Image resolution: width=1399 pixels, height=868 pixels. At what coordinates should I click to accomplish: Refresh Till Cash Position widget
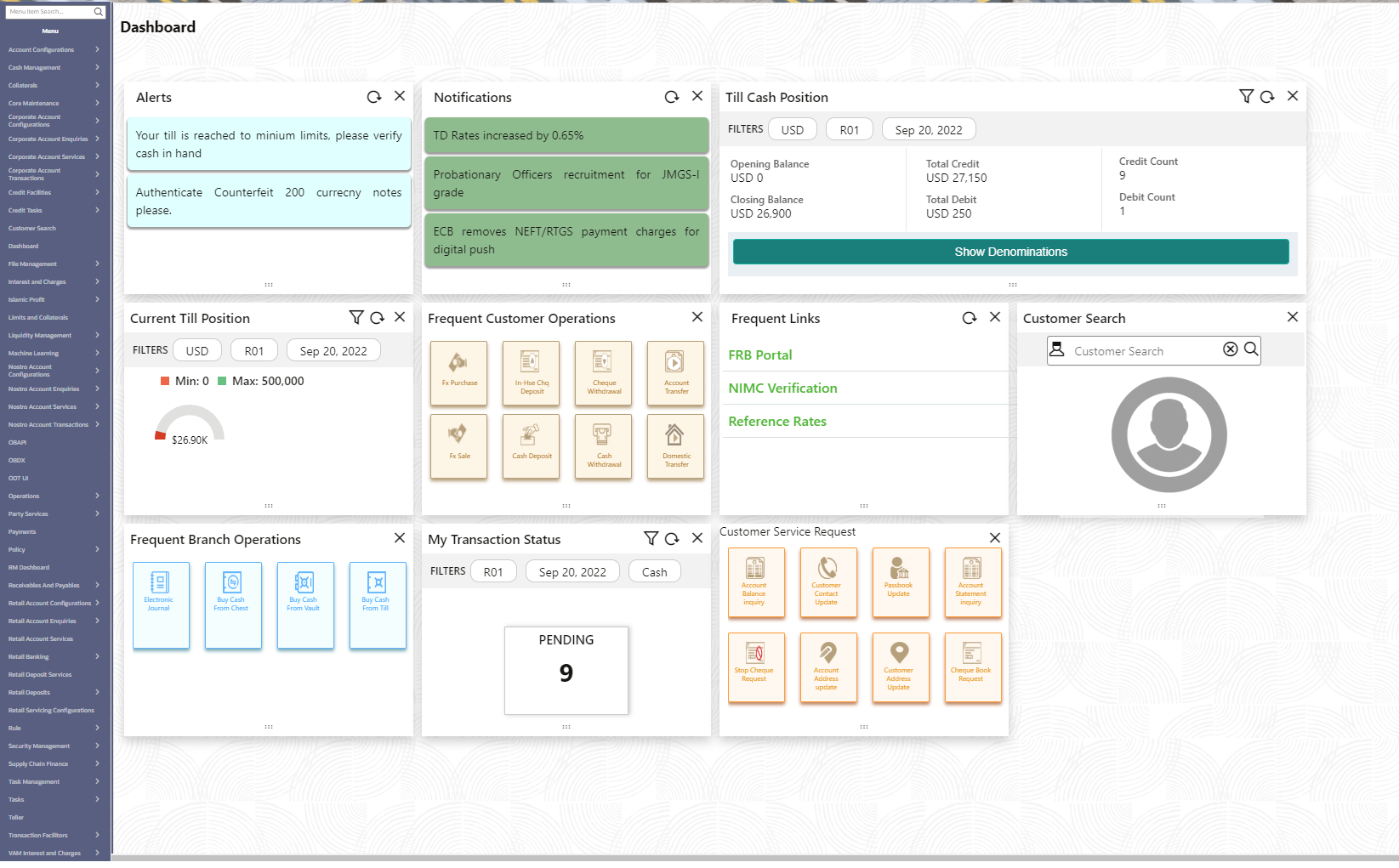point(1267,97)
